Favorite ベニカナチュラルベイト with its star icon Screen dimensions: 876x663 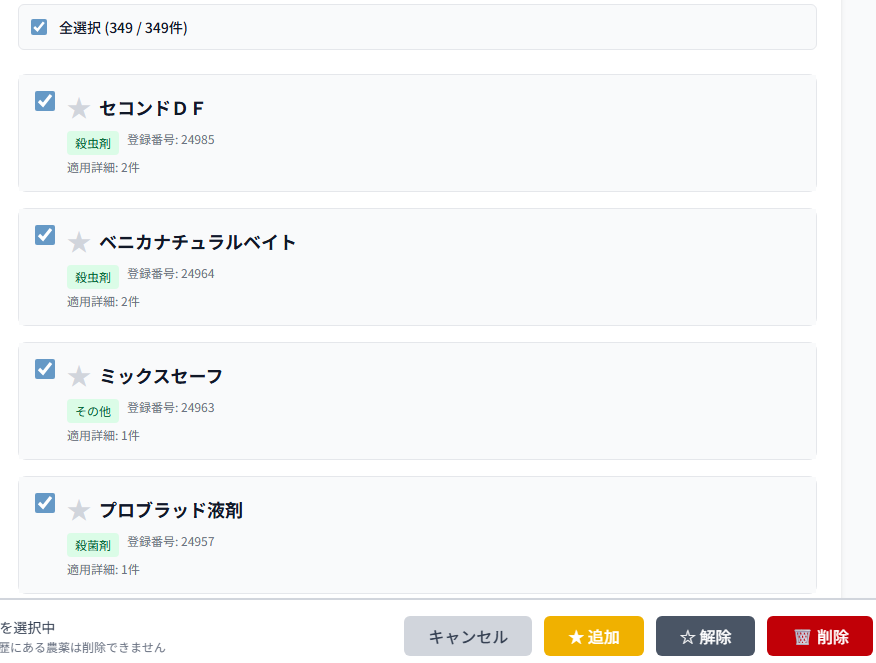click(x=79, y=242)
